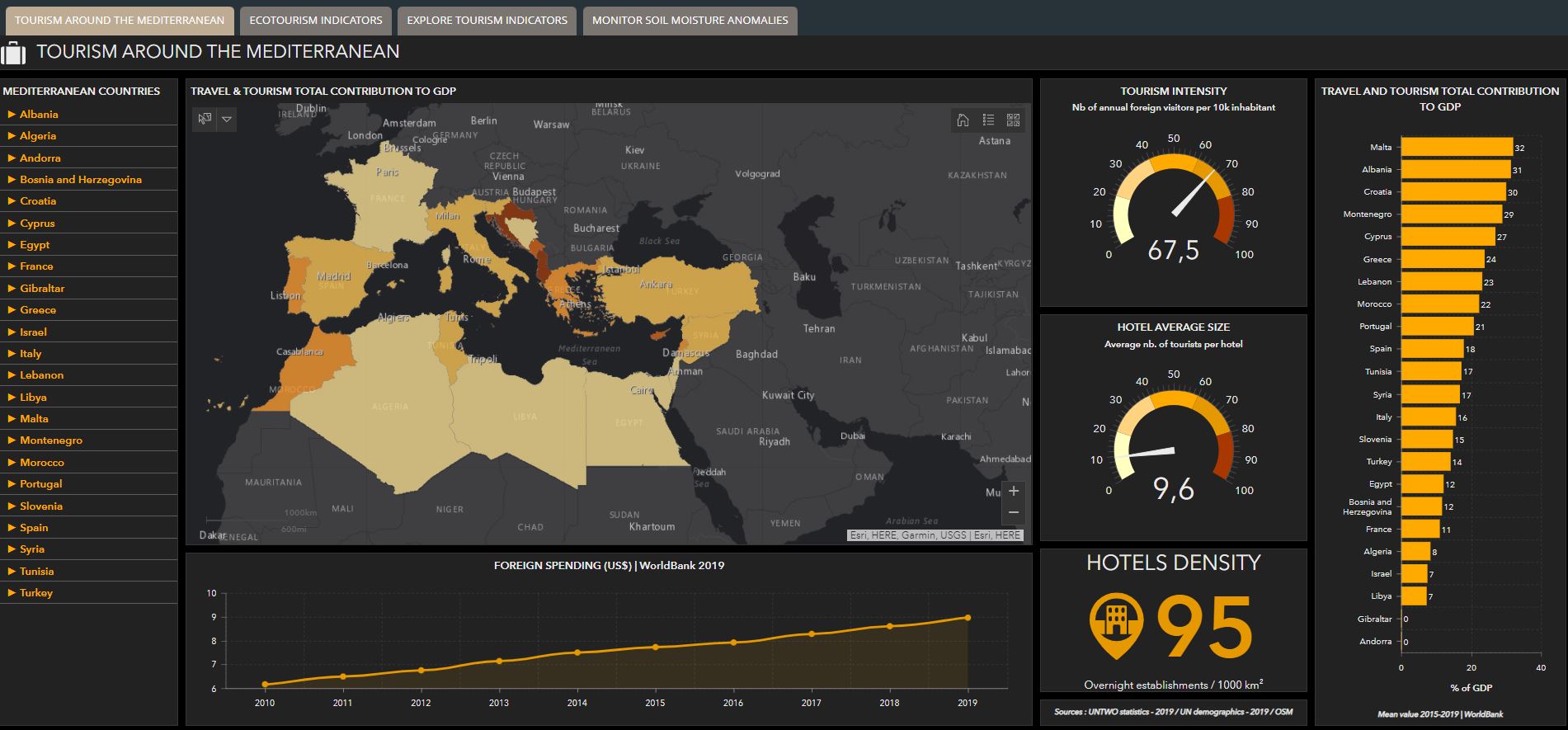The width and height of the screenshot is (1568, 730).
Task: Show the map legend list
Action: [x=988, y=120]
